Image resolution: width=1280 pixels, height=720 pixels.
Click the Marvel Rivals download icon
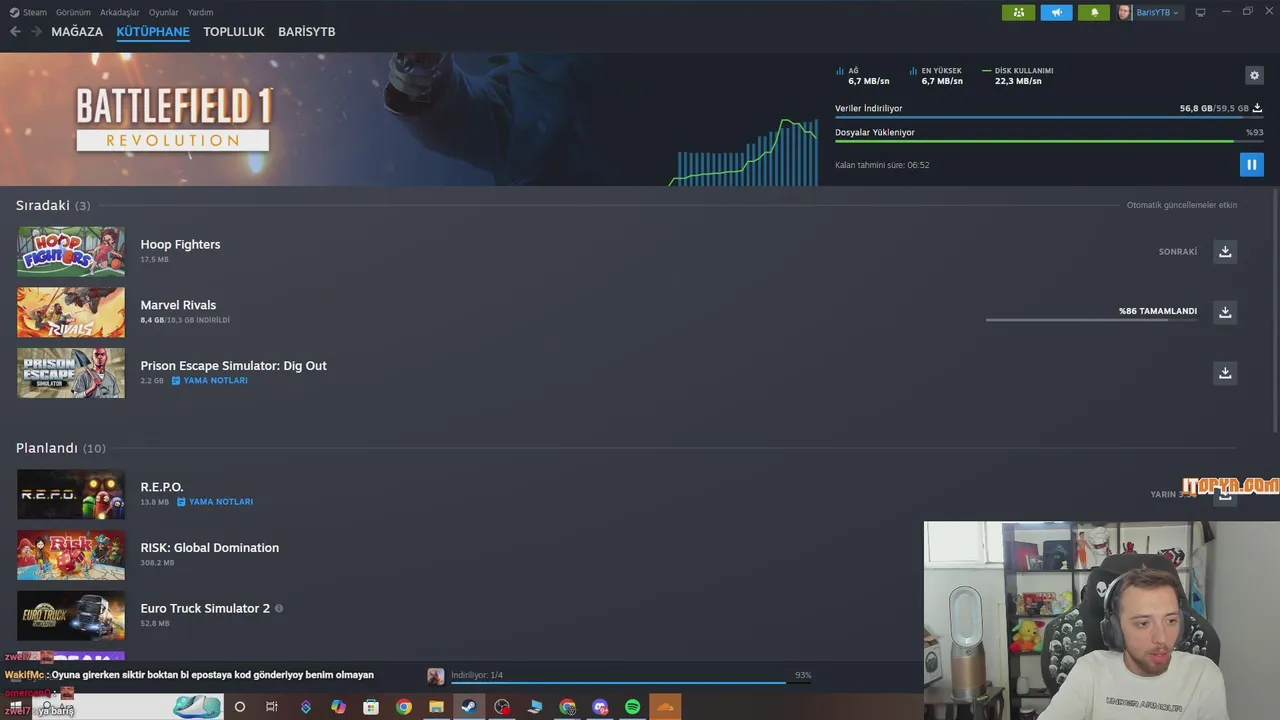click(1225, 312)
